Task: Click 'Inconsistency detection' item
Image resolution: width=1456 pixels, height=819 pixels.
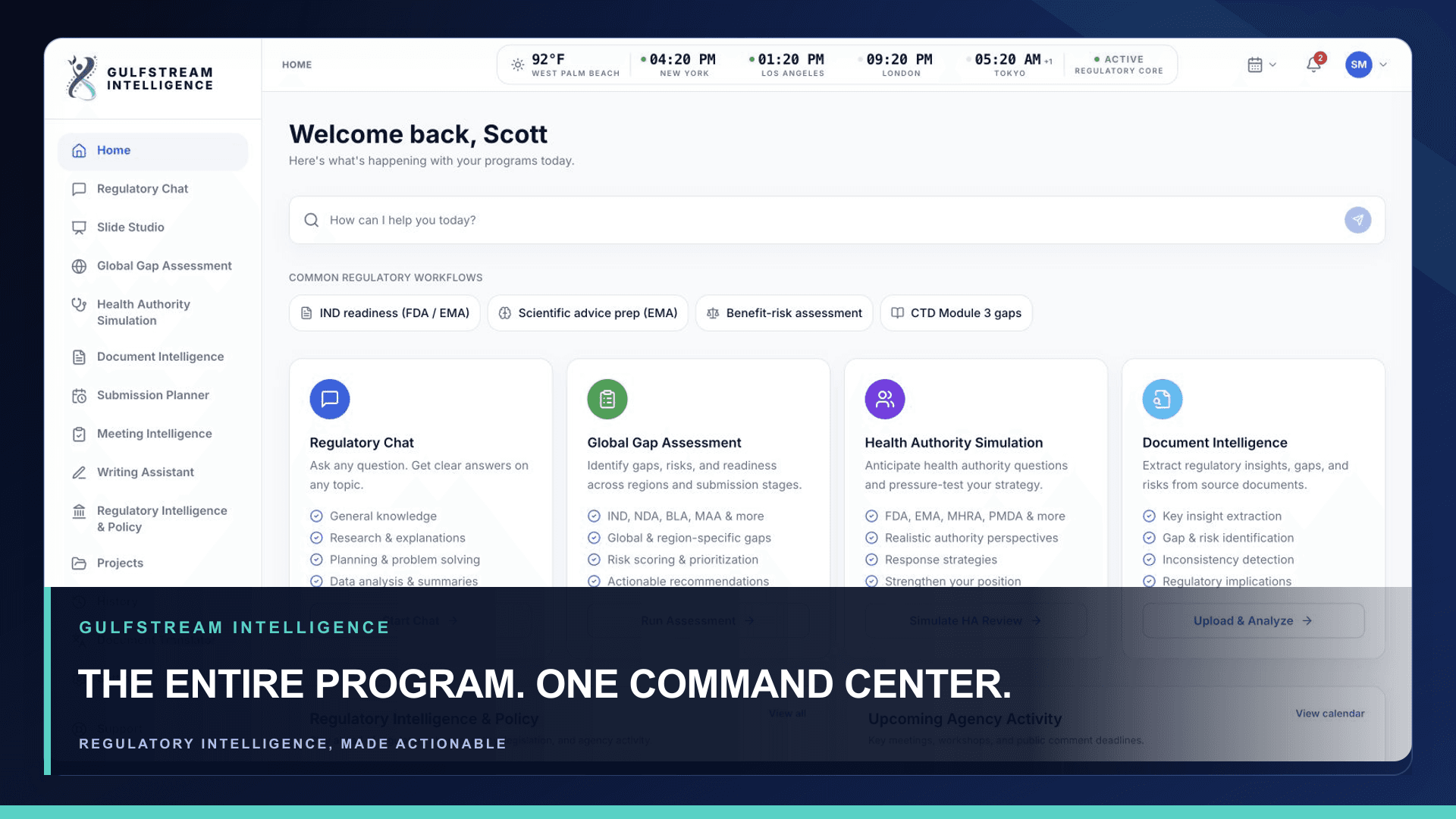Action: 1218,560
